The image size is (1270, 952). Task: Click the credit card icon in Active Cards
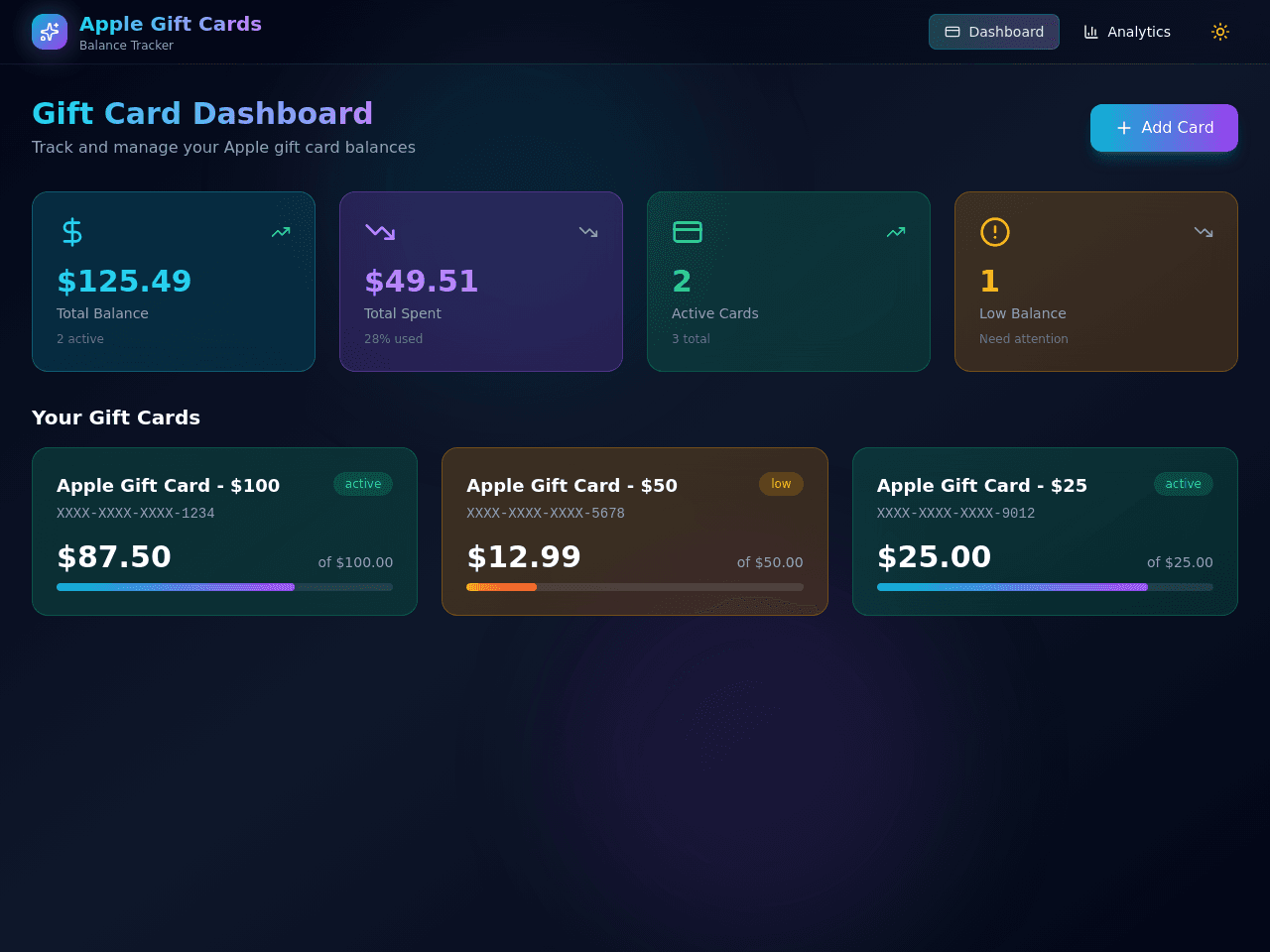tap(688, 232)
